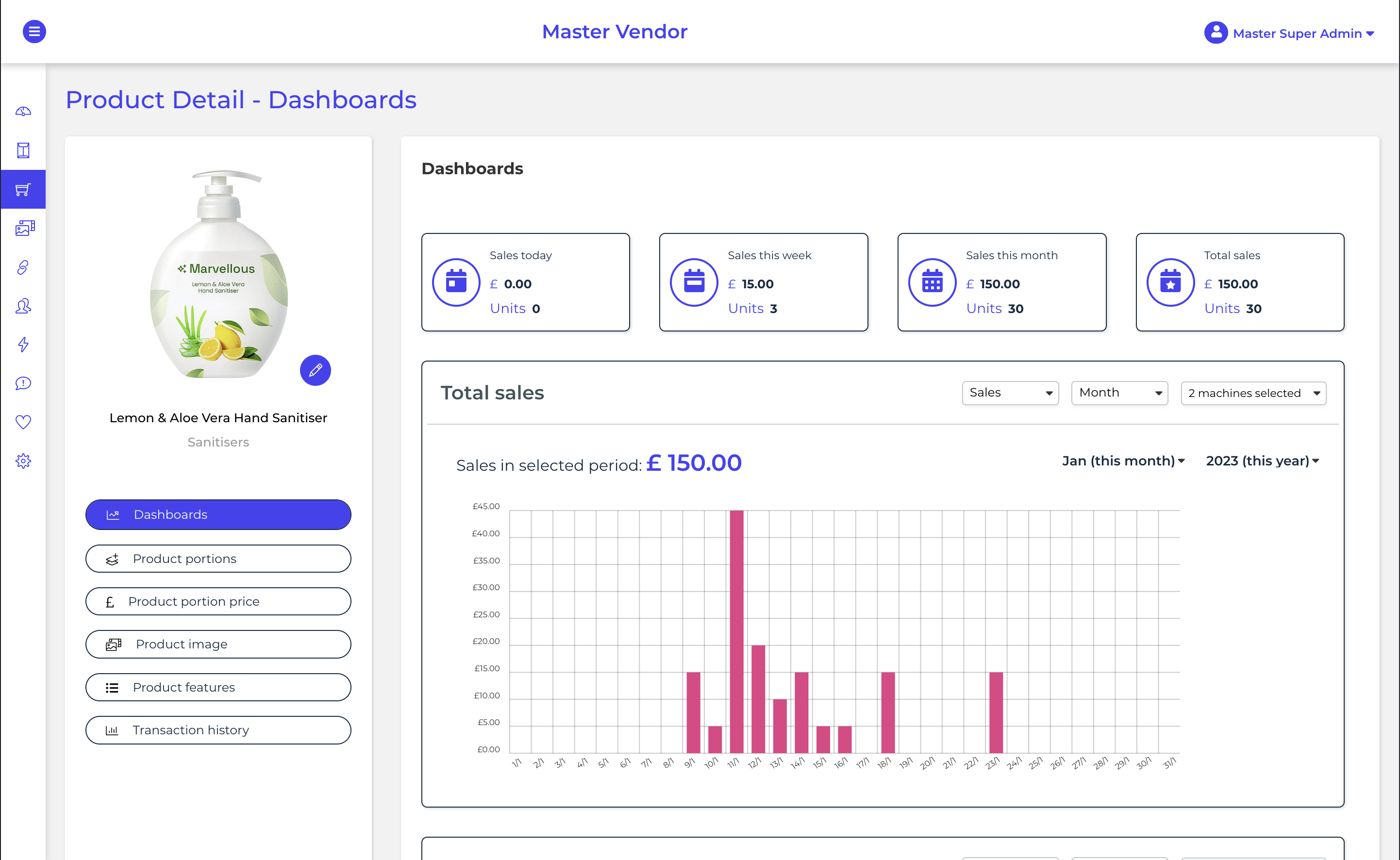Click the shopping cart sidebar icon
This screenshot has height=860, width=1400.
pos(23,189)
